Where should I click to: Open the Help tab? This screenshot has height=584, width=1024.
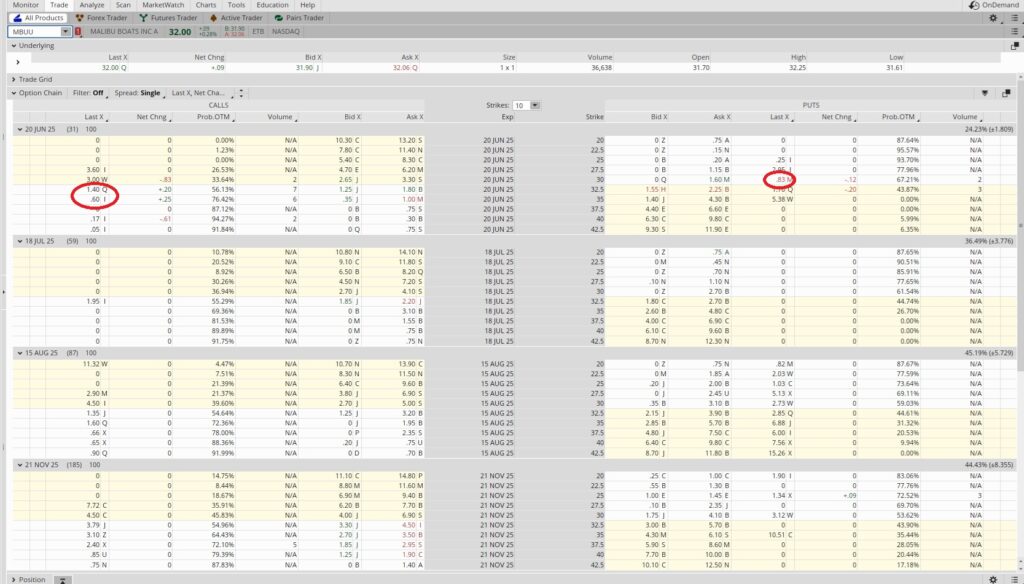pos(308,5)
